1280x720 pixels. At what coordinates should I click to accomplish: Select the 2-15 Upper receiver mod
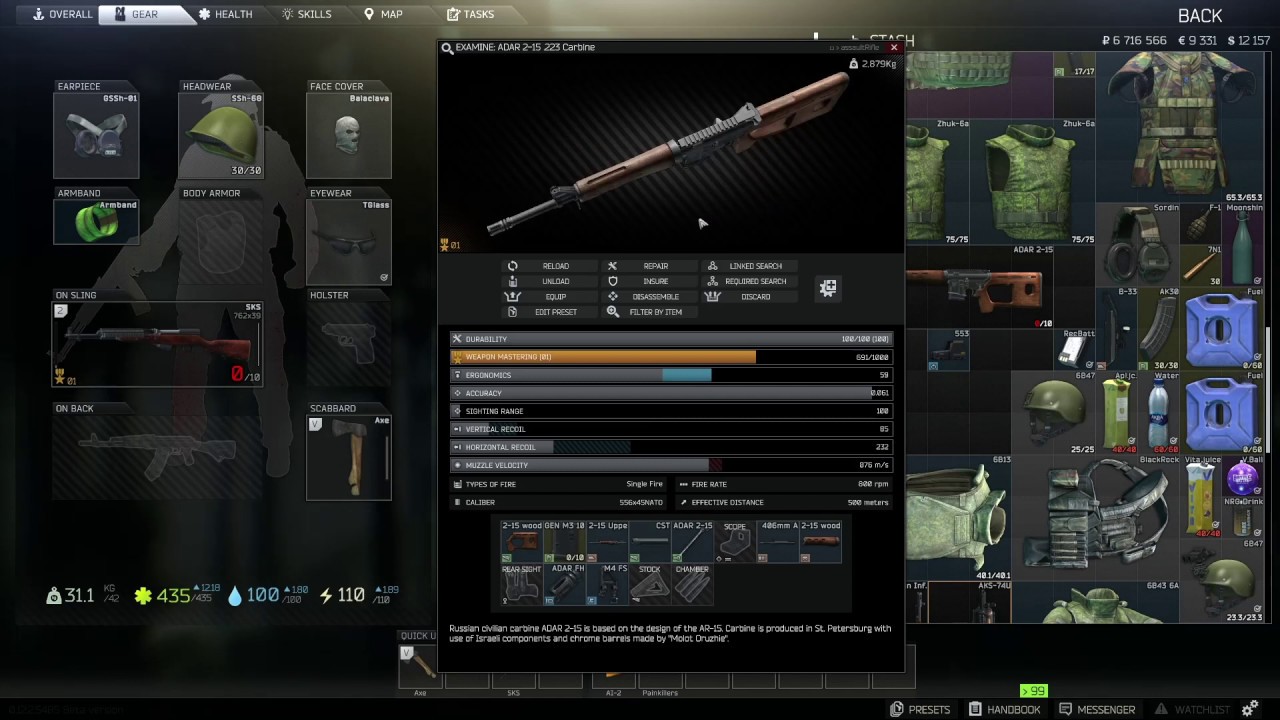point(607,541)
